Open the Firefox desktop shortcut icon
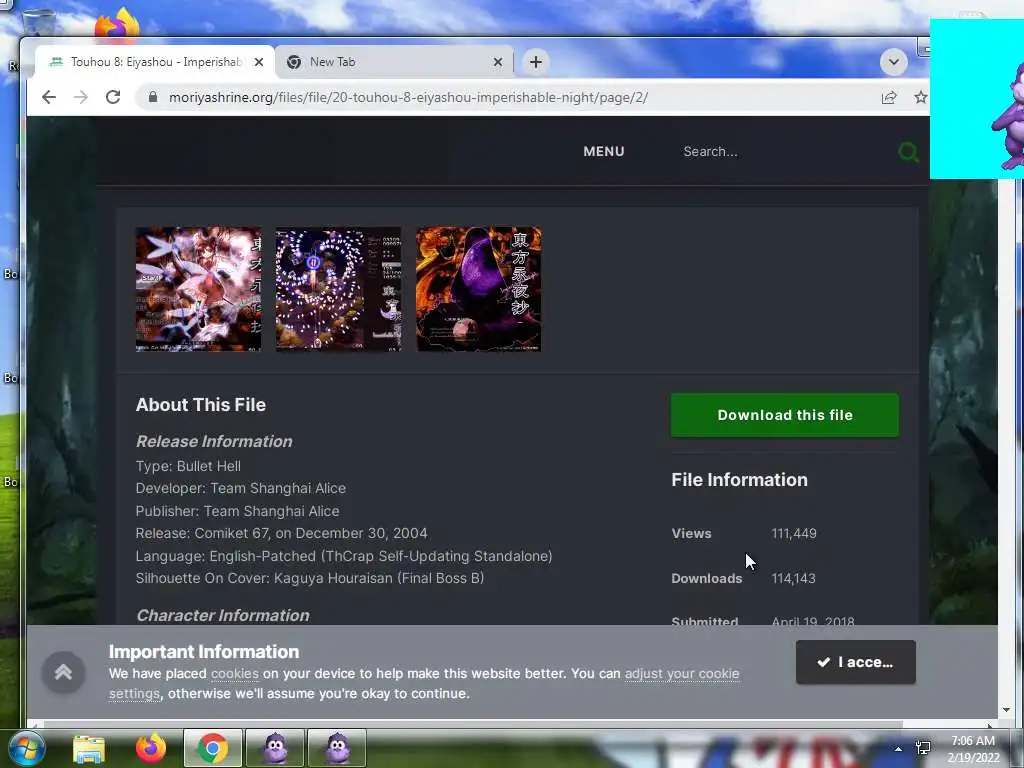Screen dimensions: 1024x768 118,26
